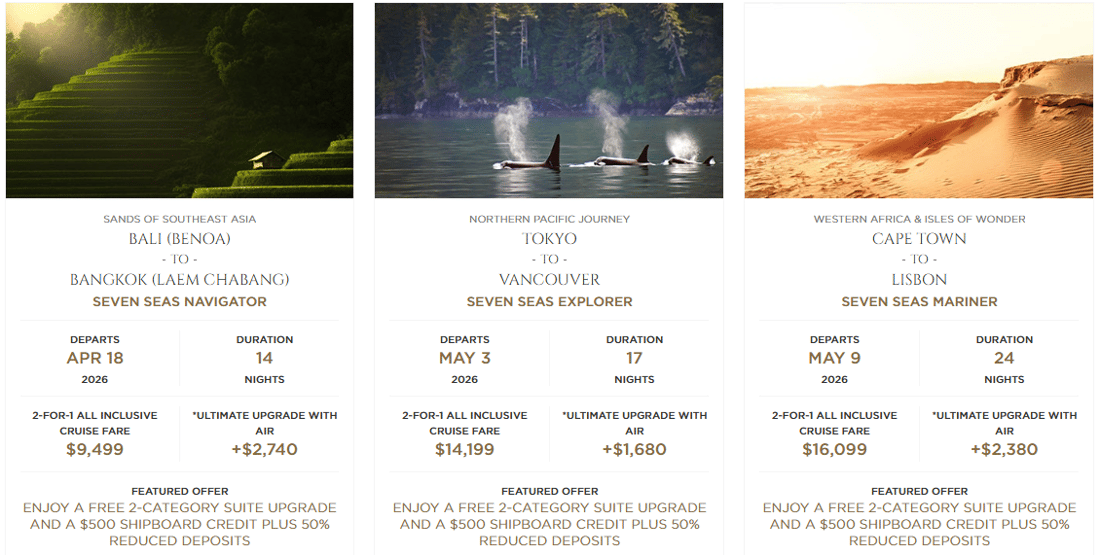Open the rice terraces cruise image
This screenshot has width=1100, height=555.
(x=179, y=100)
